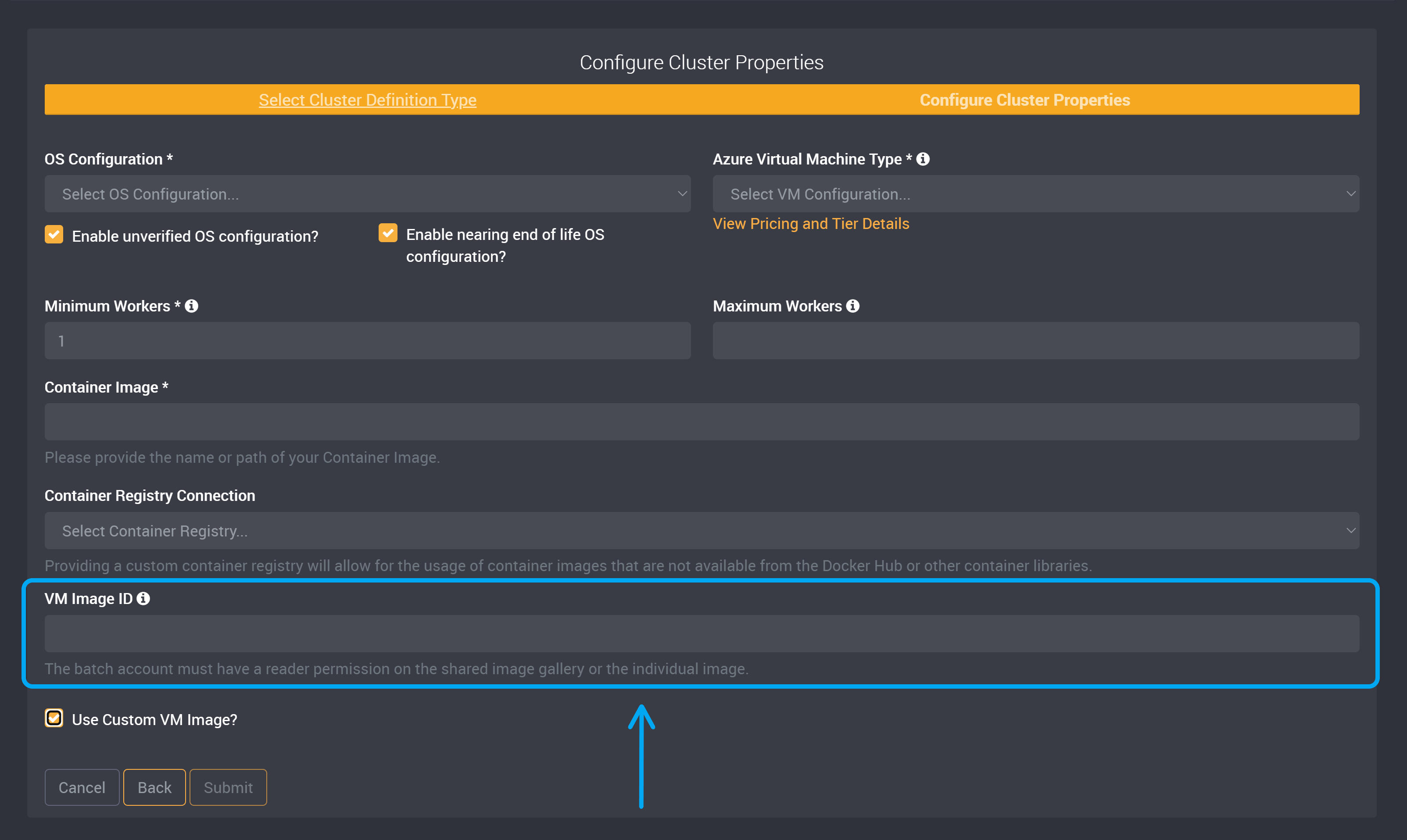The image size is (1407, 840).
Task: Open View Pricing and Tier Details link
Action: click(x=810, y=224)
